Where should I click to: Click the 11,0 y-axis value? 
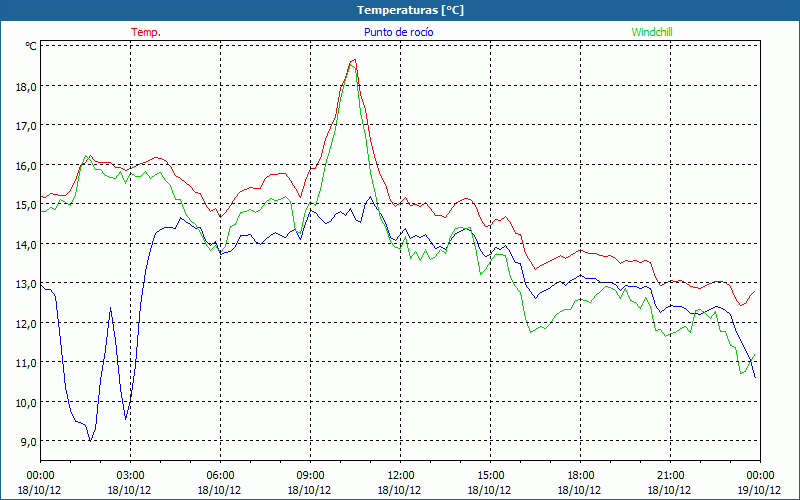tap(27, 363)
